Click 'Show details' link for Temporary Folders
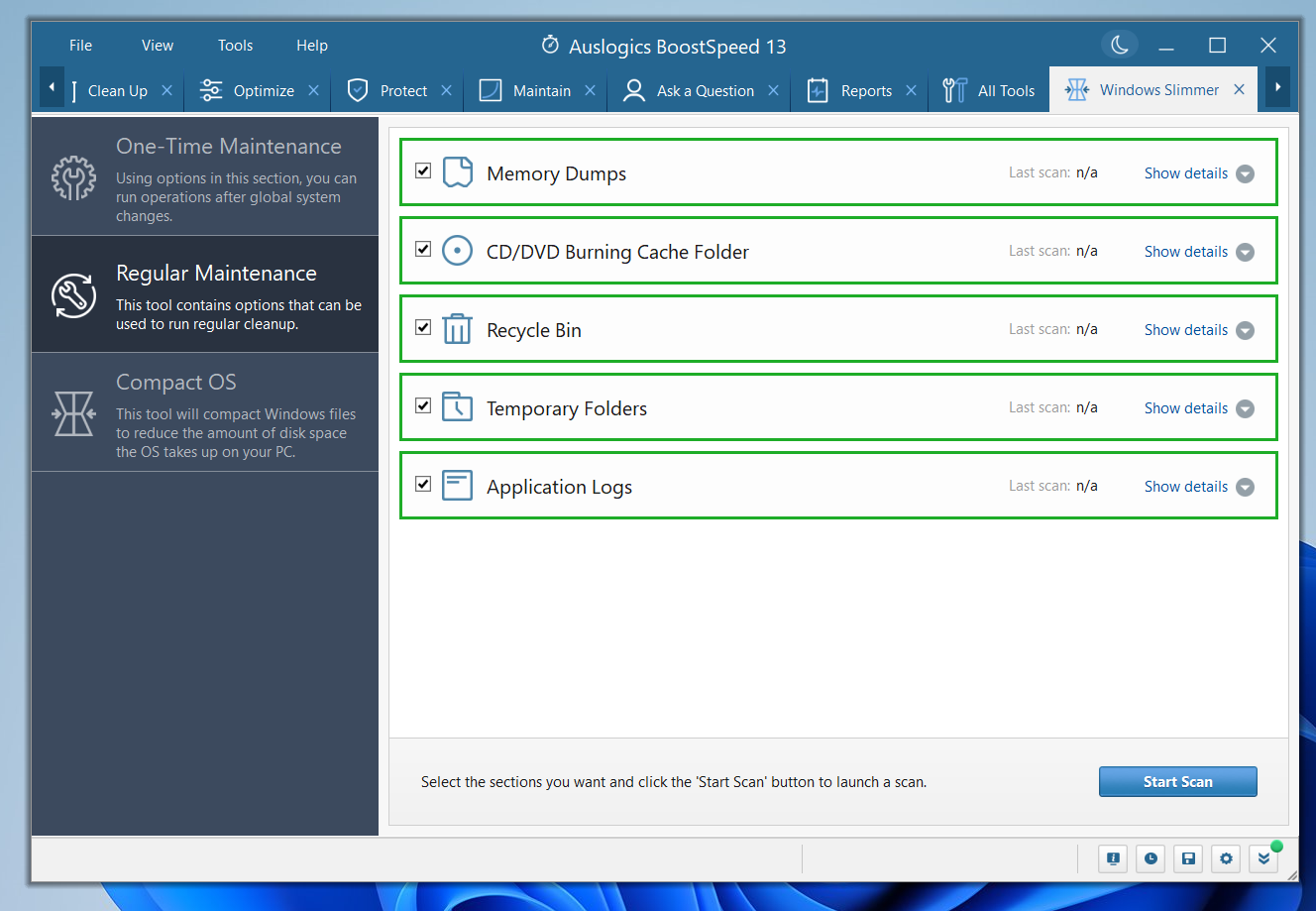This screenshot has width=1316, height=911. tap(1186, 408)
